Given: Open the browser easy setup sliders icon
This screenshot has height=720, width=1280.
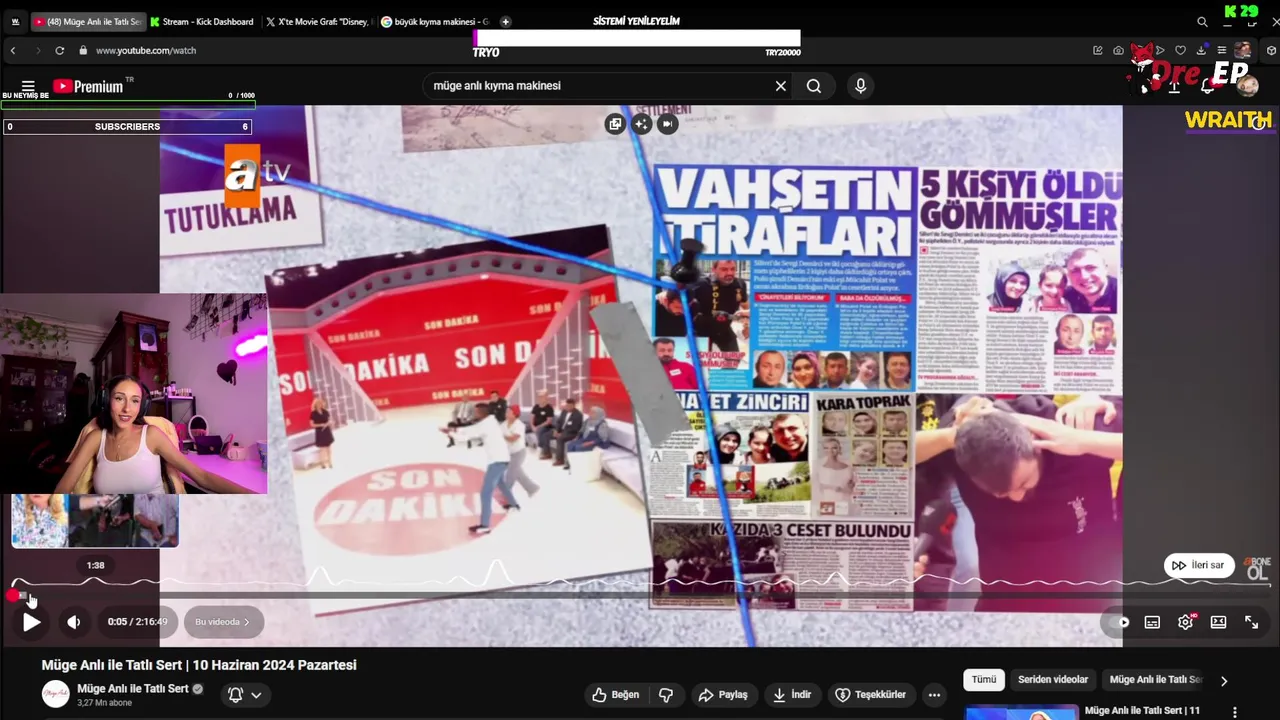Looking at the screenshot, I should pyautogui.click(x=1221, y=50).
